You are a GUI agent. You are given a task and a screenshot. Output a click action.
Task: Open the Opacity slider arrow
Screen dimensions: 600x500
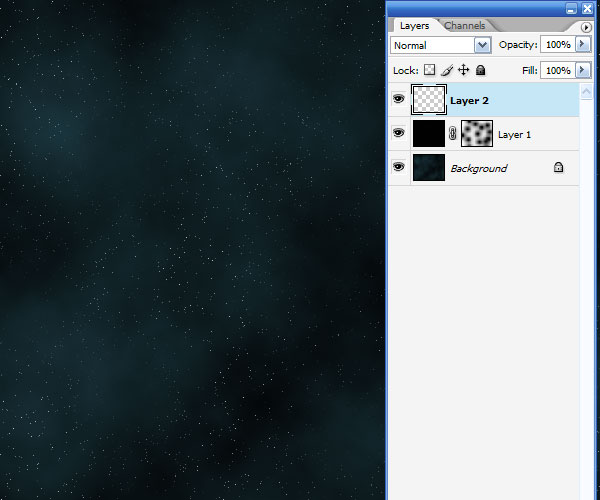click(x=583, y=44)
